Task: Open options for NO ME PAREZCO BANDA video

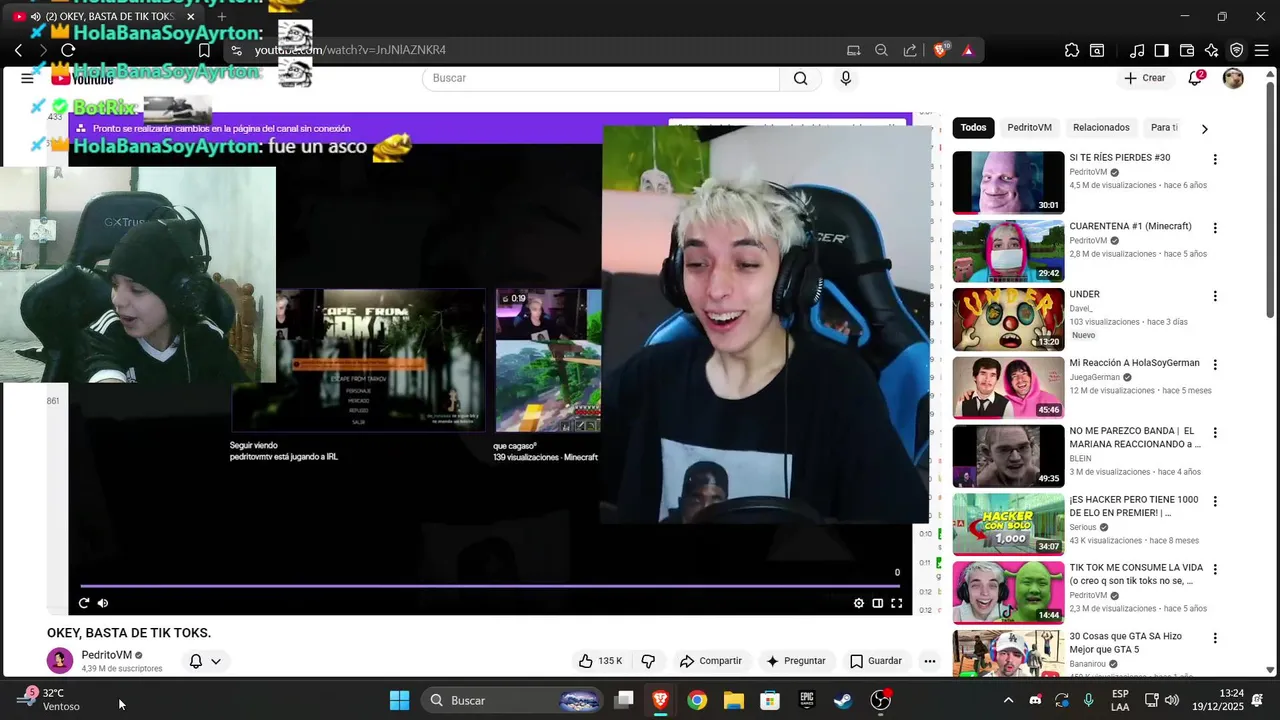Action: click(1215, 433)
